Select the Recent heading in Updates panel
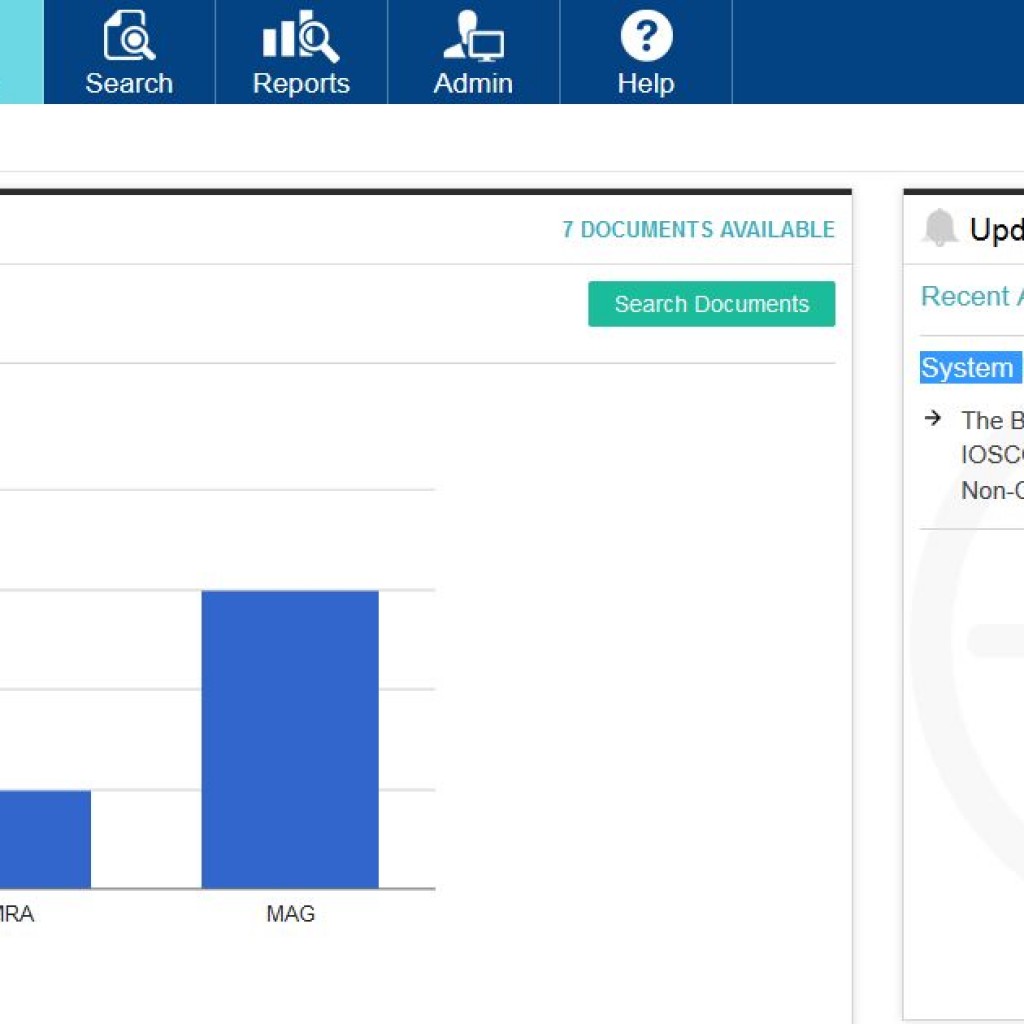 970,296
